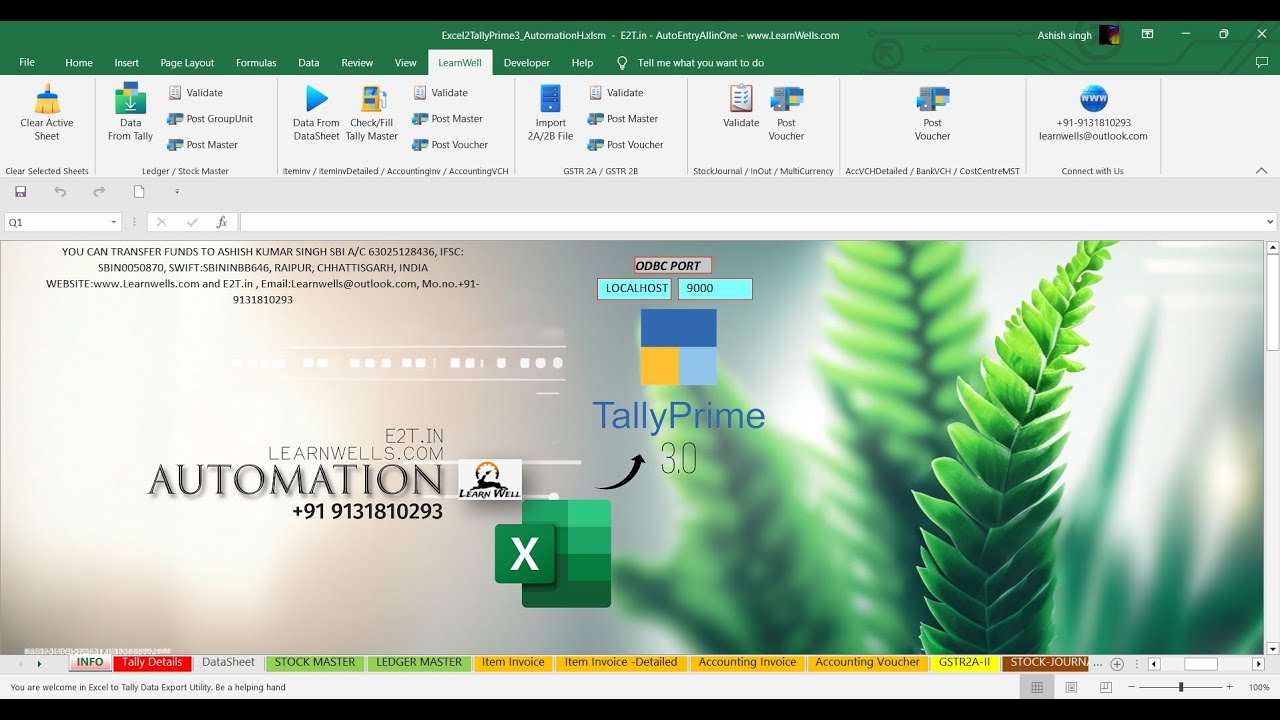
Task: Click Clear Active Sheet broom icon
Action: tap(47, 99)
